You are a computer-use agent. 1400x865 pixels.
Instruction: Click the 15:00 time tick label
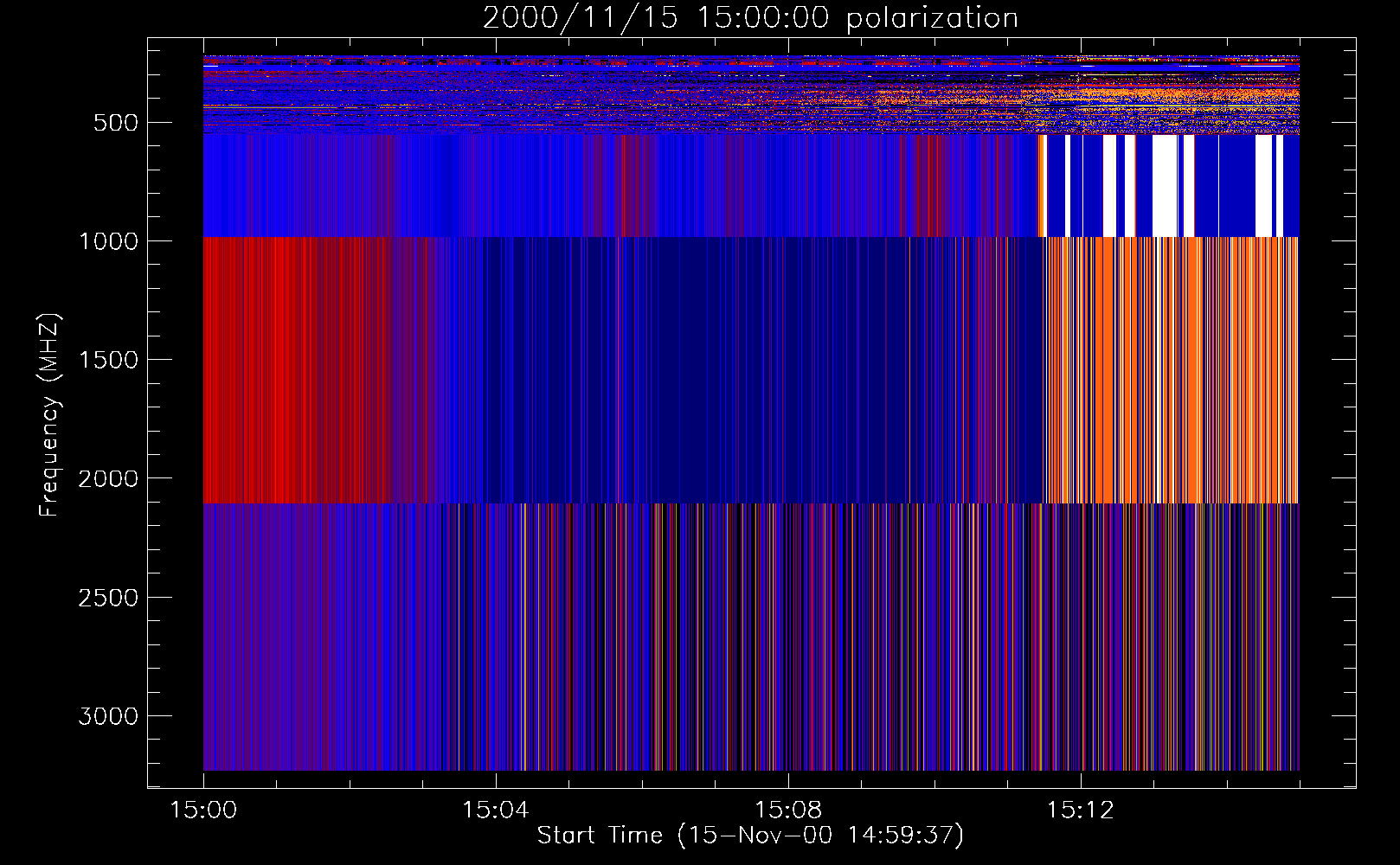click(x=203, y=811)
